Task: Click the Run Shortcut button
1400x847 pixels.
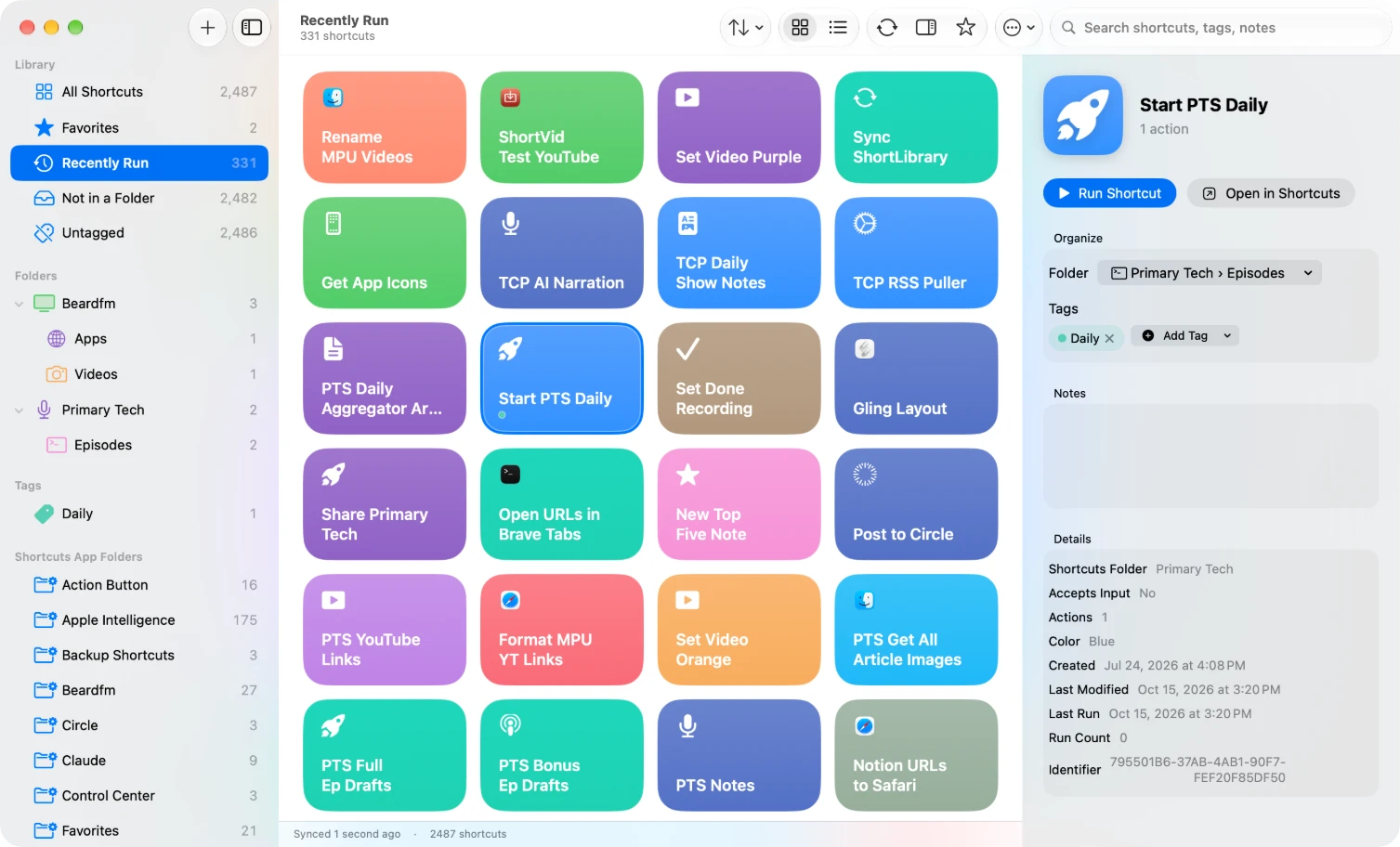Action: [x=1109, y=193]
